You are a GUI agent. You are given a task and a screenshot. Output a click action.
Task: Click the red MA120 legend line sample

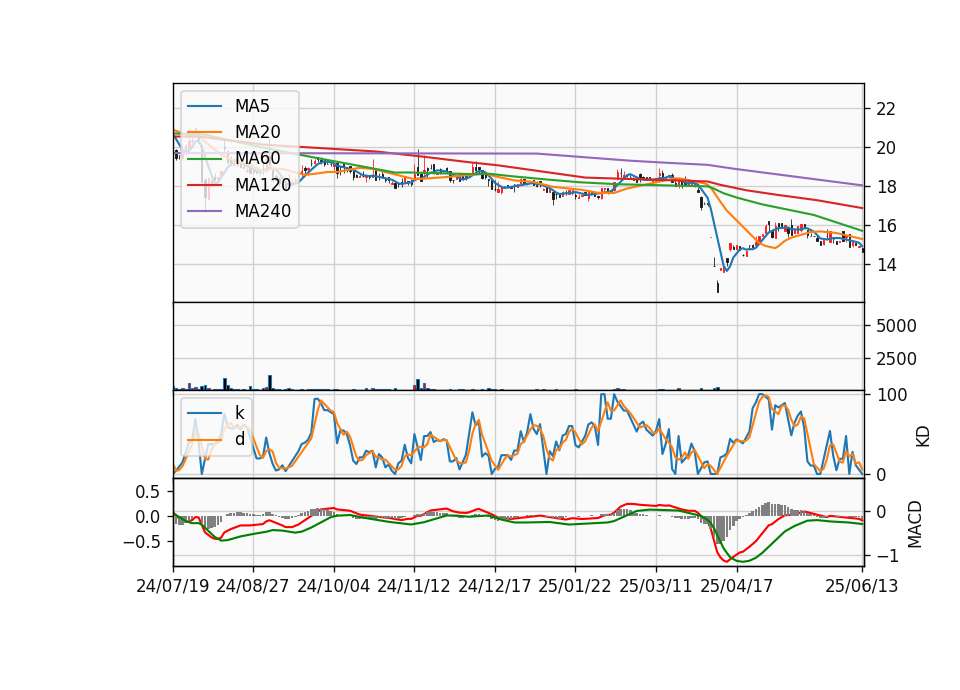click(x=204, y=184)
